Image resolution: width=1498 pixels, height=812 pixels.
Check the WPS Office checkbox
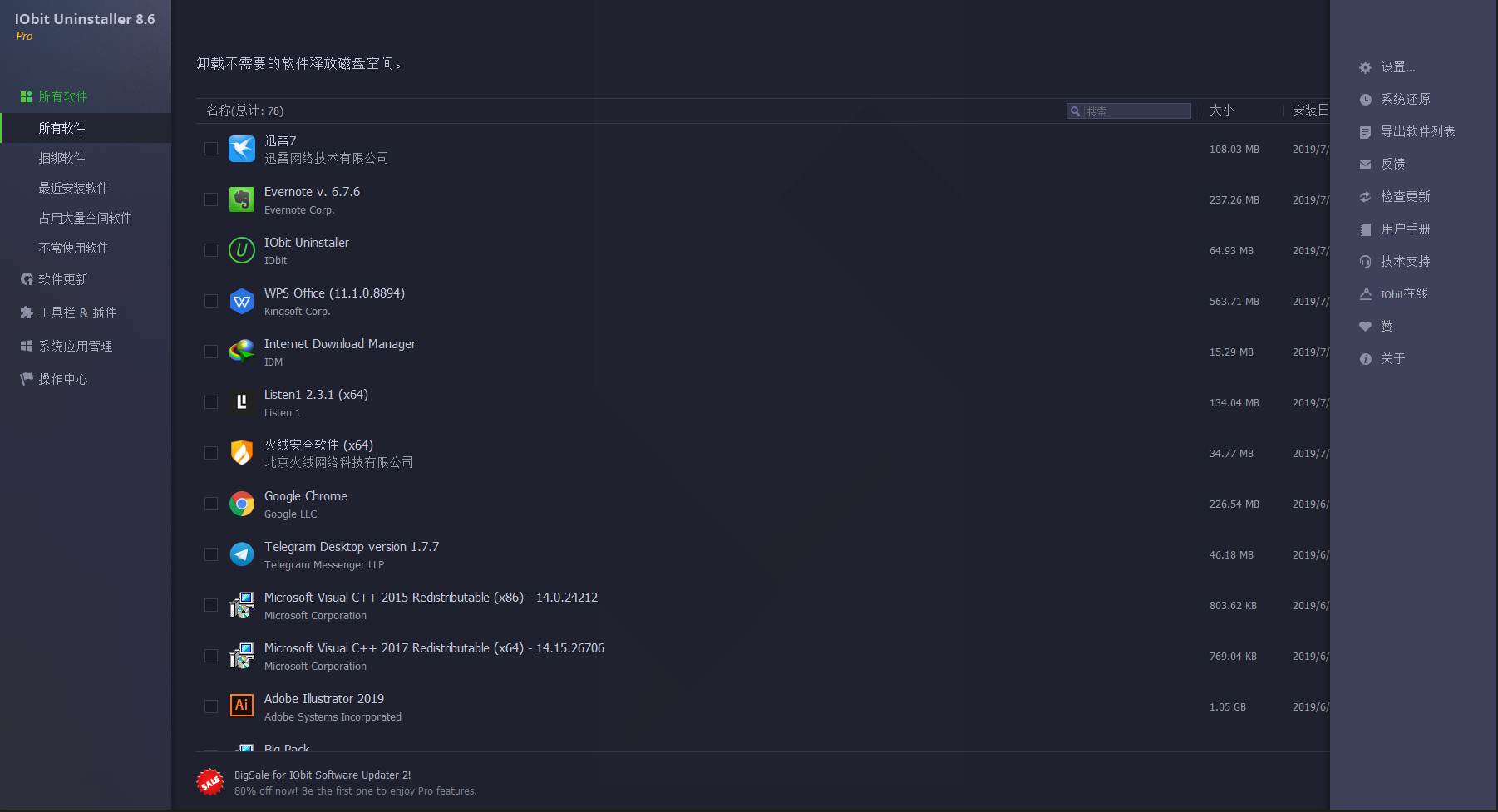[x=211, y=301]
